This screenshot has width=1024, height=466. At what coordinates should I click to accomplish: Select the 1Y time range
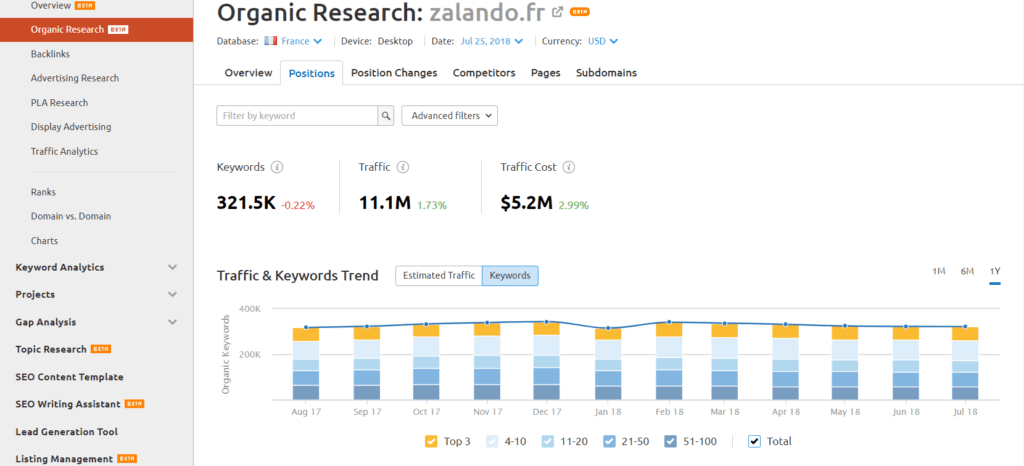pos(995,272)
